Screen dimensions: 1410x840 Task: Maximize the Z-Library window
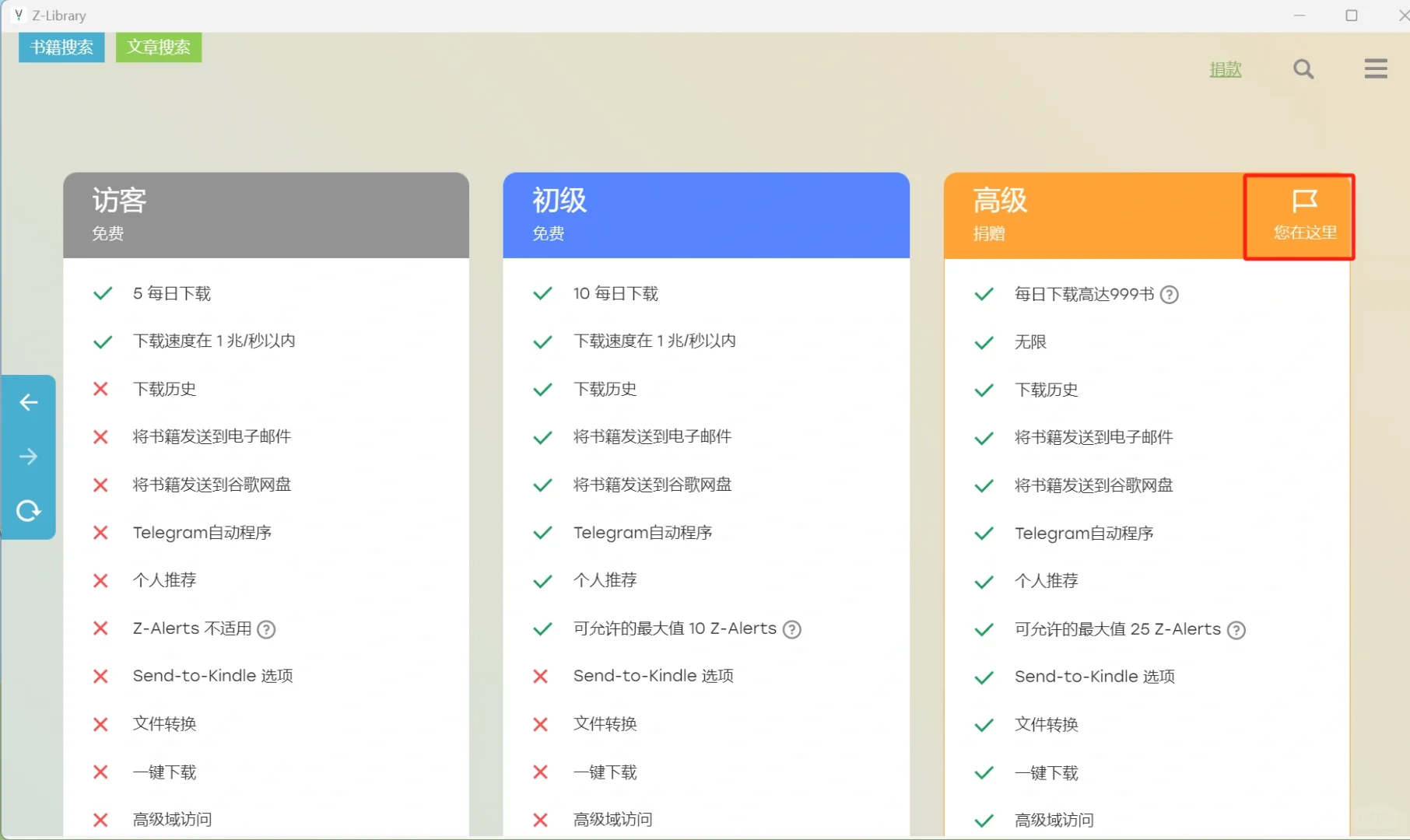[x=1352, y=16]
